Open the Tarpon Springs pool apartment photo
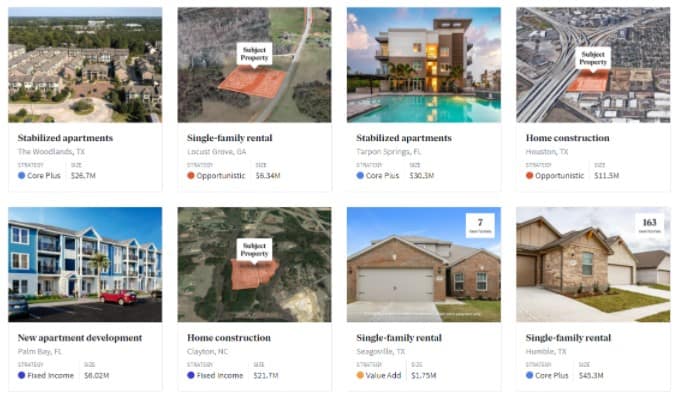This screenshot has width=680, height=403. [x=424, y=65]
